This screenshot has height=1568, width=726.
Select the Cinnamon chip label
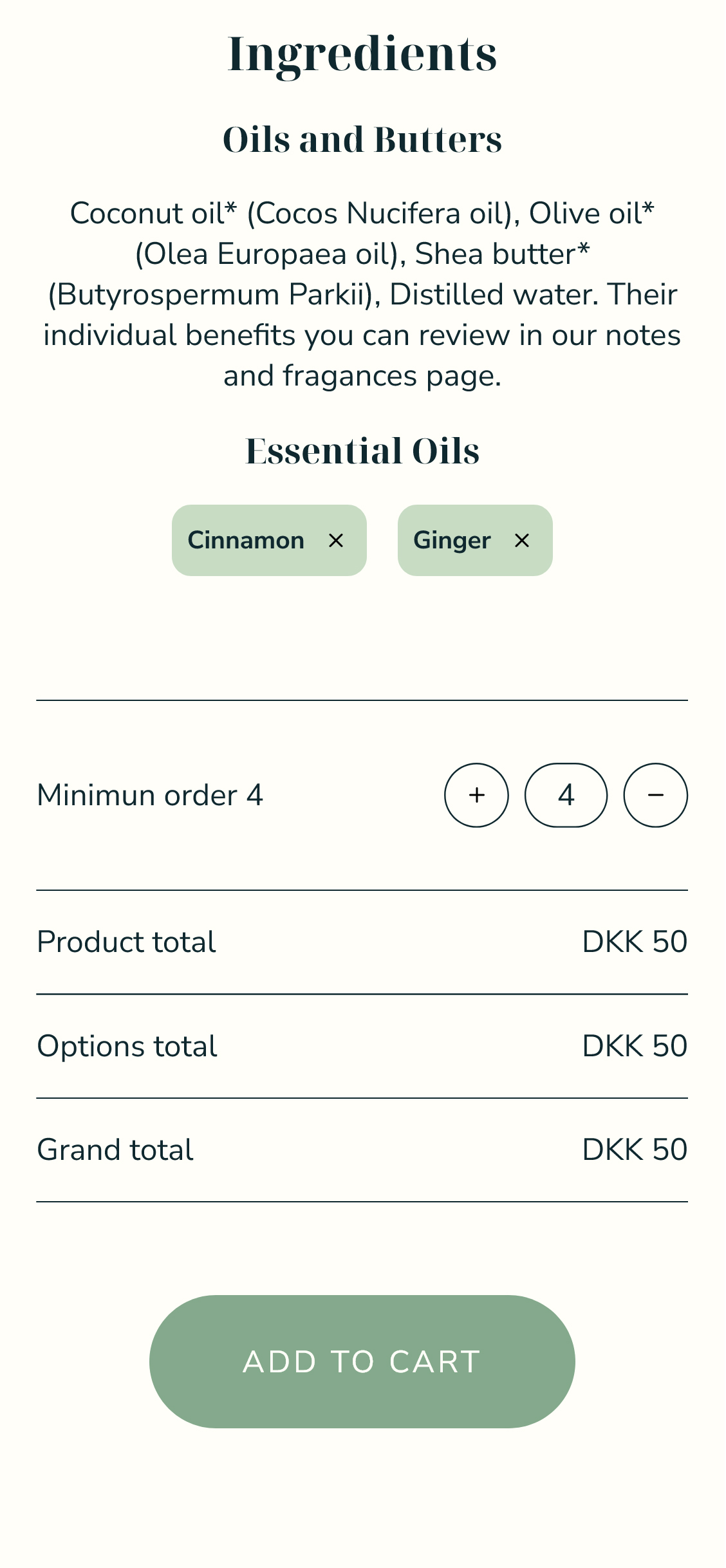(246, 541)
